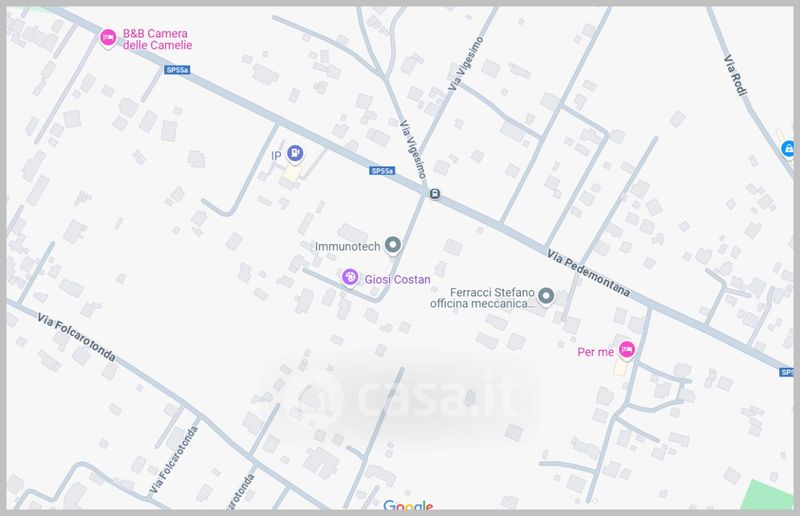Open the Giosi Costan purple marker
This screenshot has height=516, width=800.
(350, 277)
